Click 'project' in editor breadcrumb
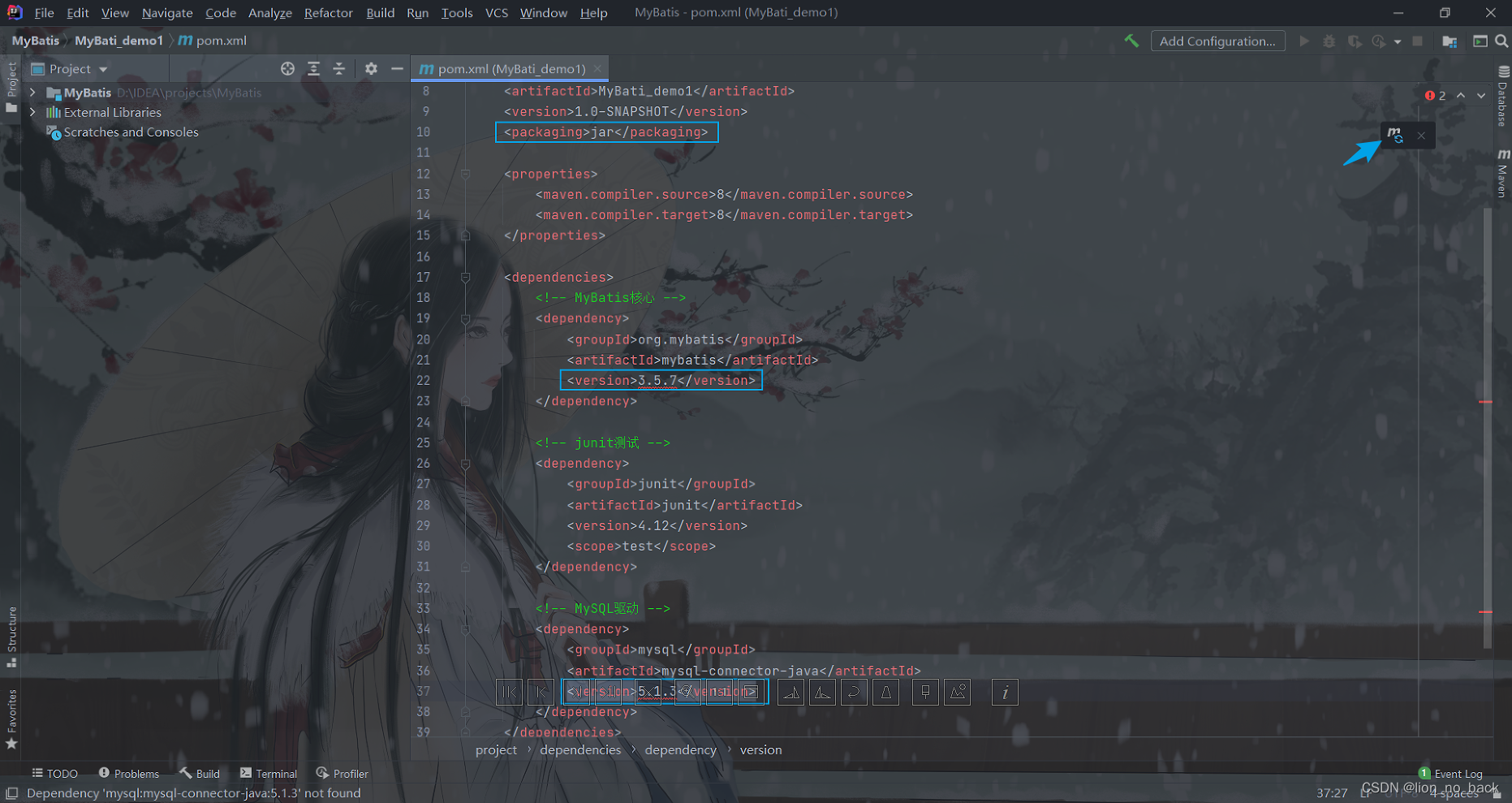The height and width of the screenshot is (803, 1512). pos(496,750)
